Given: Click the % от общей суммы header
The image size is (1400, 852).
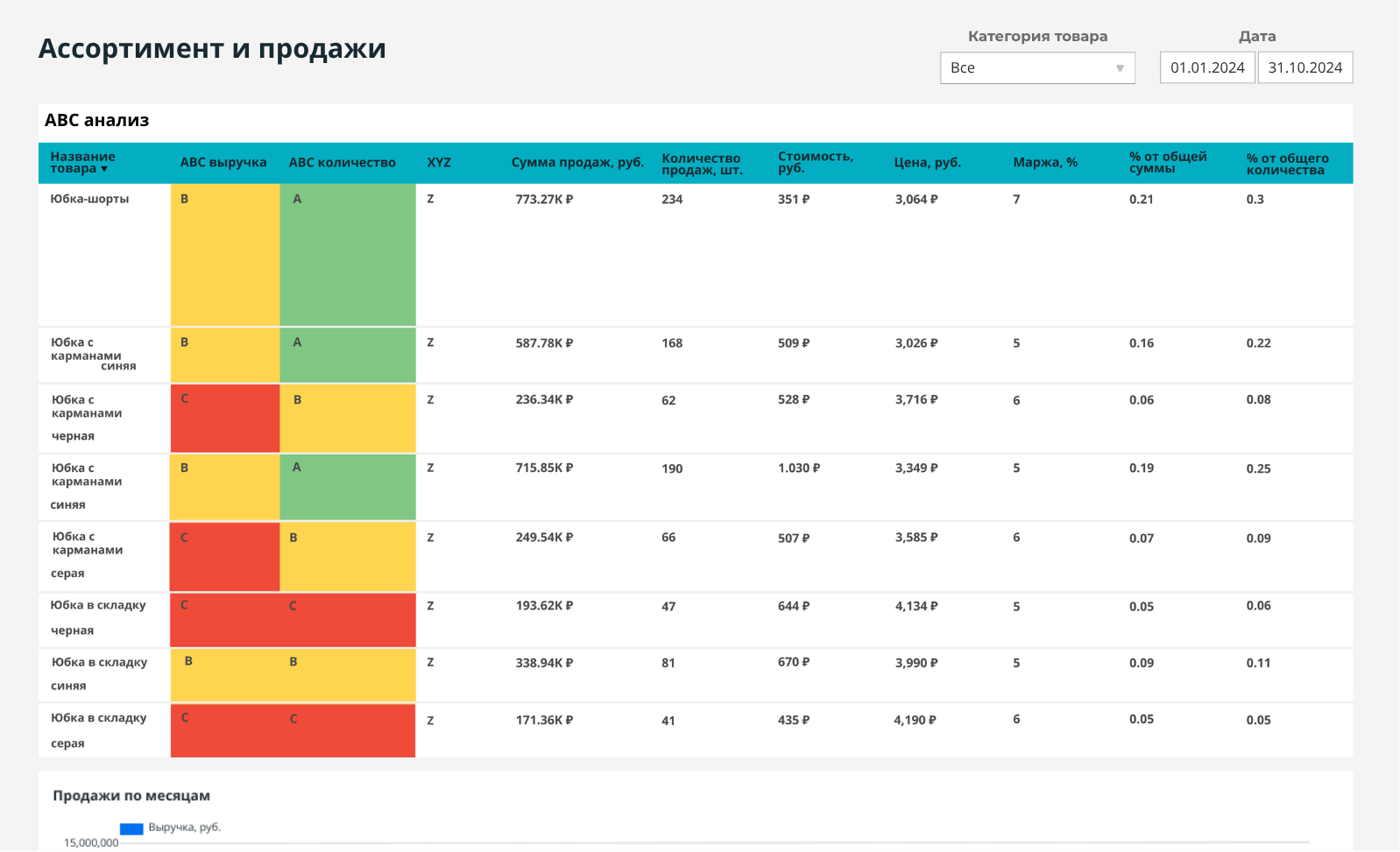Looking at the screenshot, I should 1168,162.
